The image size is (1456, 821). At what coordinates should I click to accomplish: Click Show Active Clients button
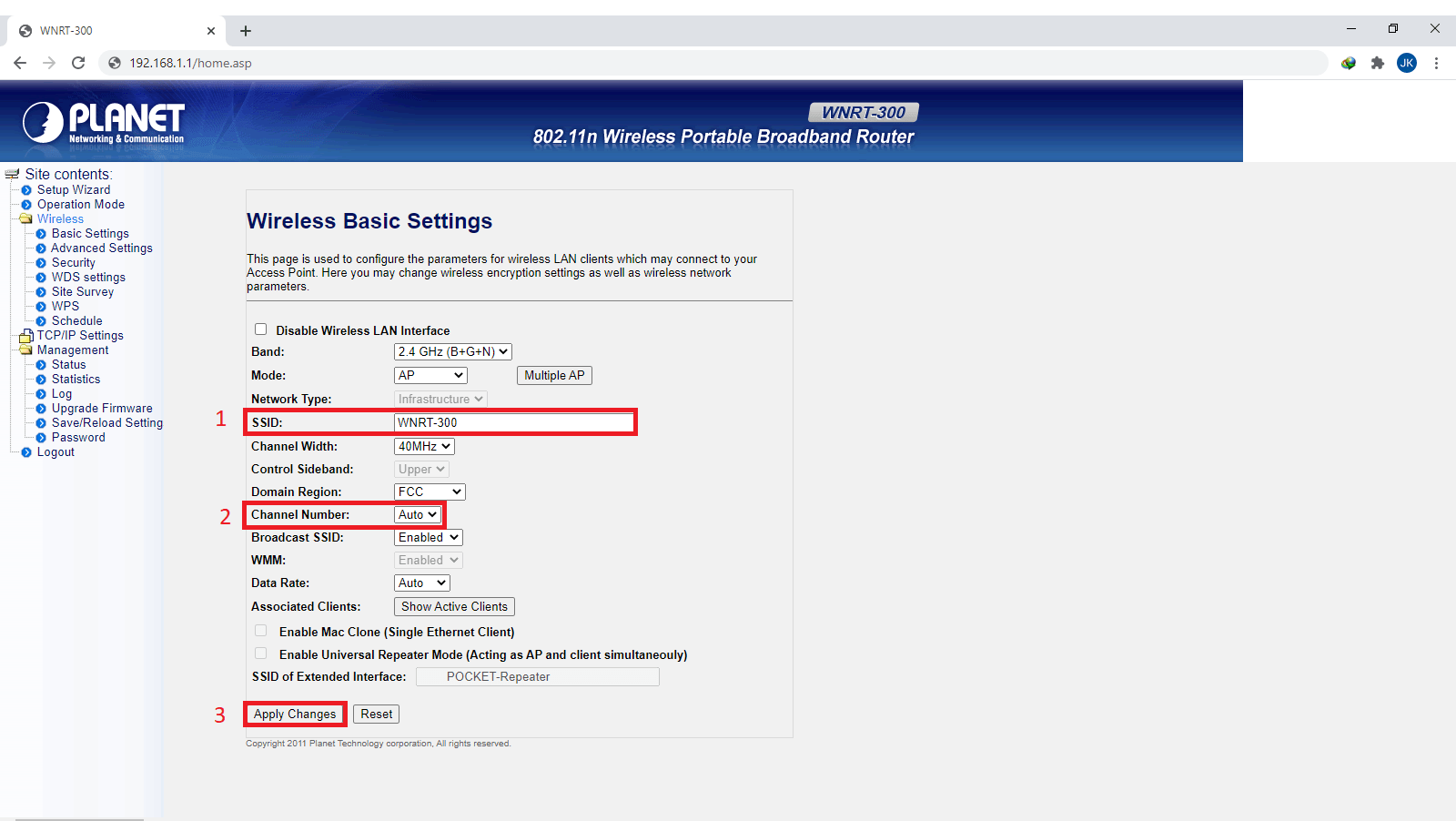pos(454,606)
